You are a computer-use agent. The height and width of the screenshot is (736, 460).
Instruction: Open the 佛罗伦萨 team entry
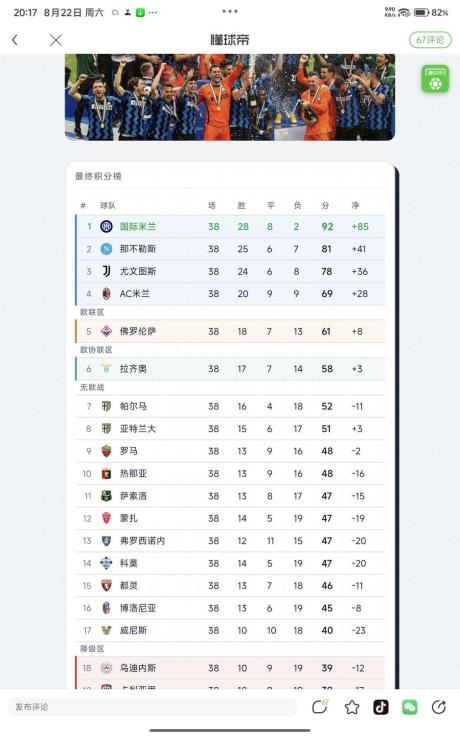point(230,331)
